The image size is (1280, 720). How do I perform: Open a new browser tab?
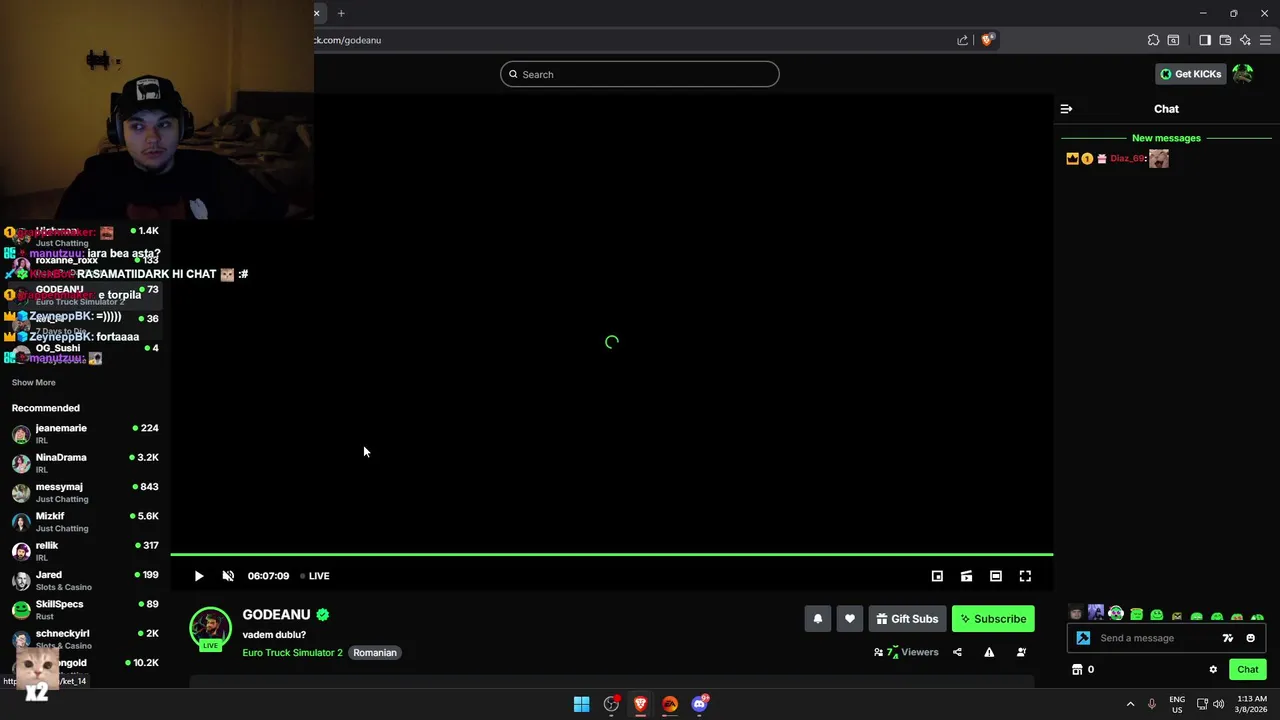(x=341, y=13)
